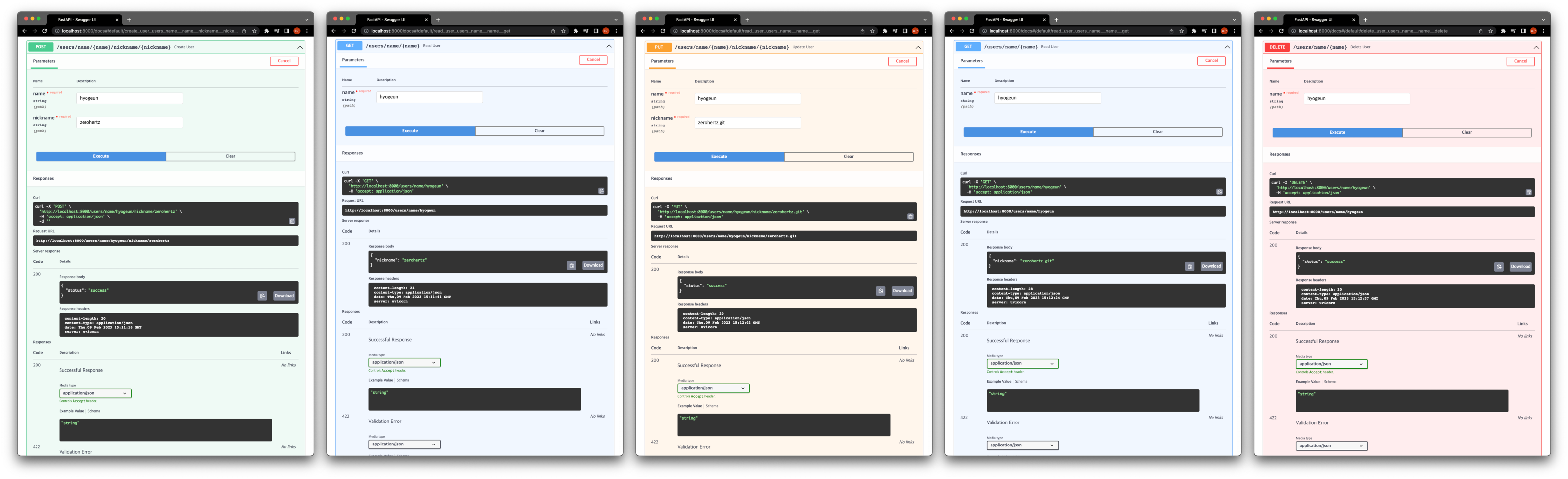This screenshot has height=479, width=1568.
Task: Switch to Schema view in the DELETE window
Action: point(1331,382)
